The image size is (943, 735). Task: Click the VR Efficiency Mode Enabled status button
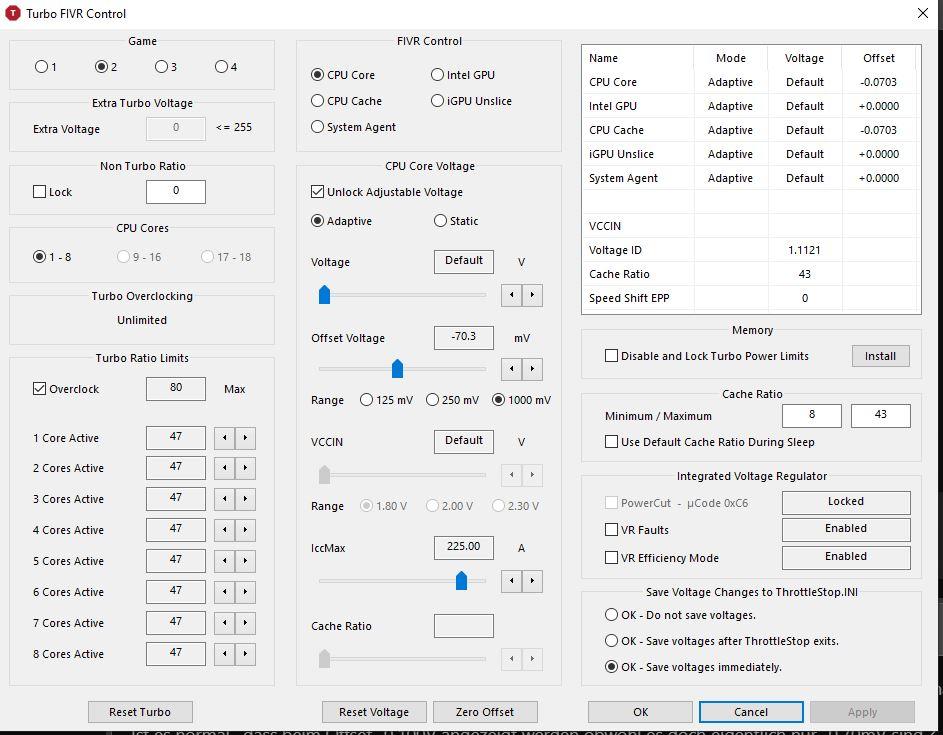(846, 558)
